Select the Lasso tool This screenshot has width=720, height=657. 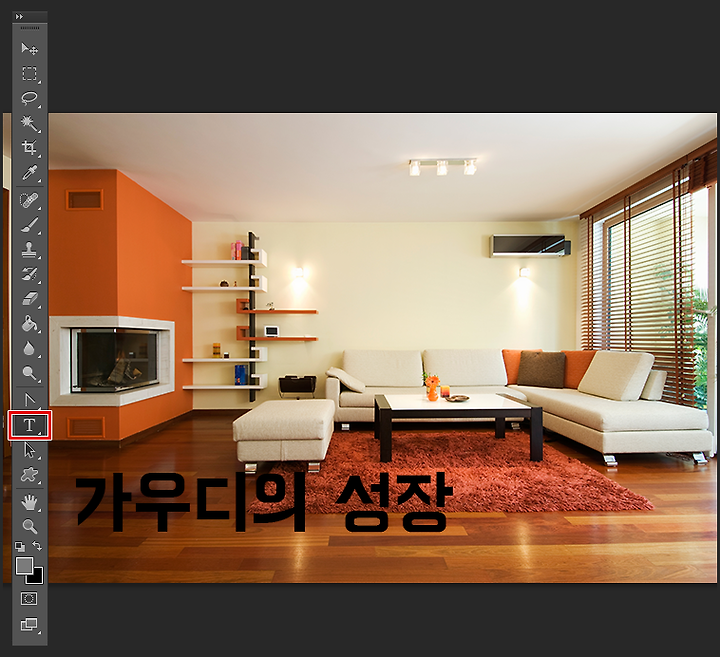tap(29, 98)
